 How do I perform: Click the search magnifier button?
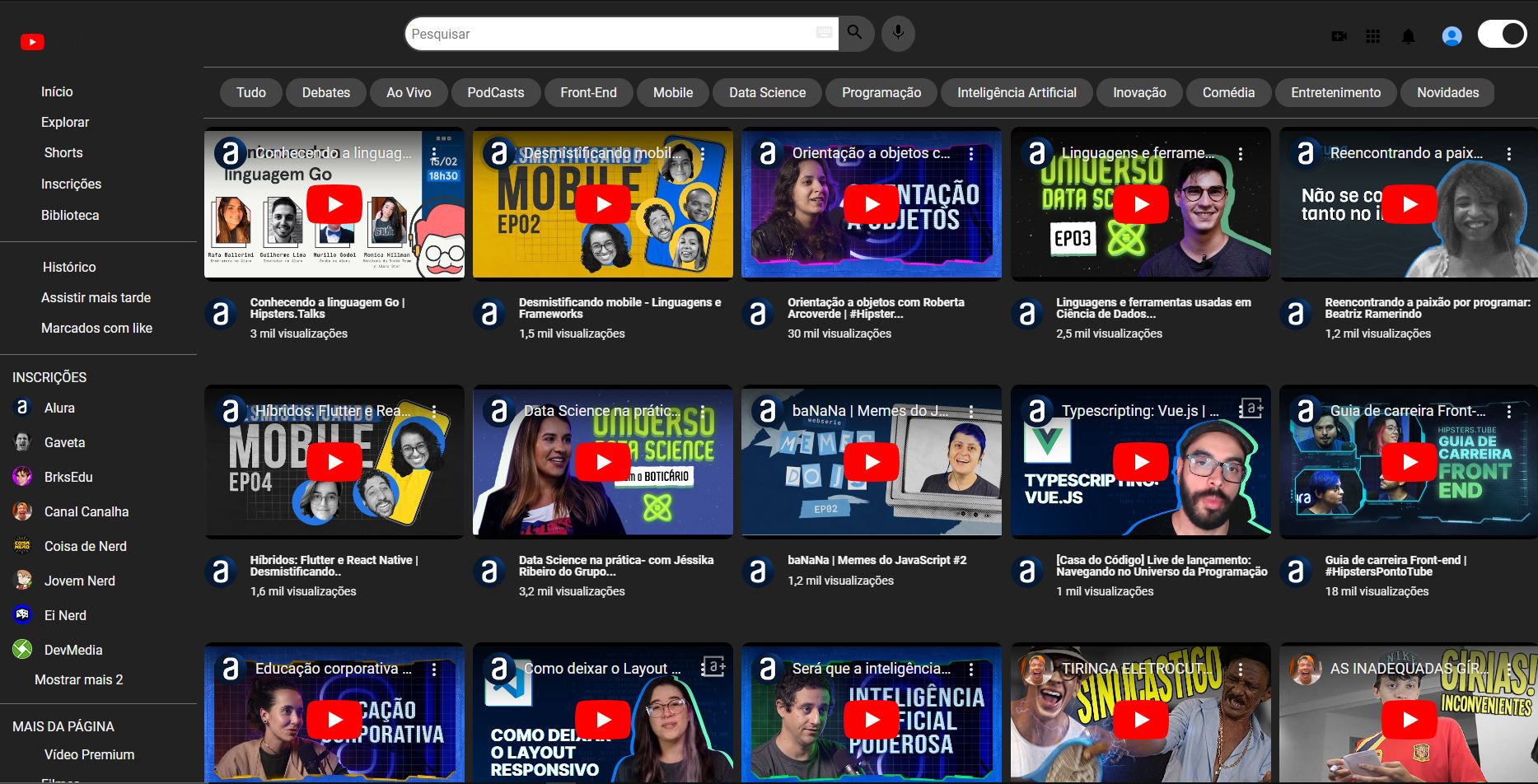pos(855,34)
